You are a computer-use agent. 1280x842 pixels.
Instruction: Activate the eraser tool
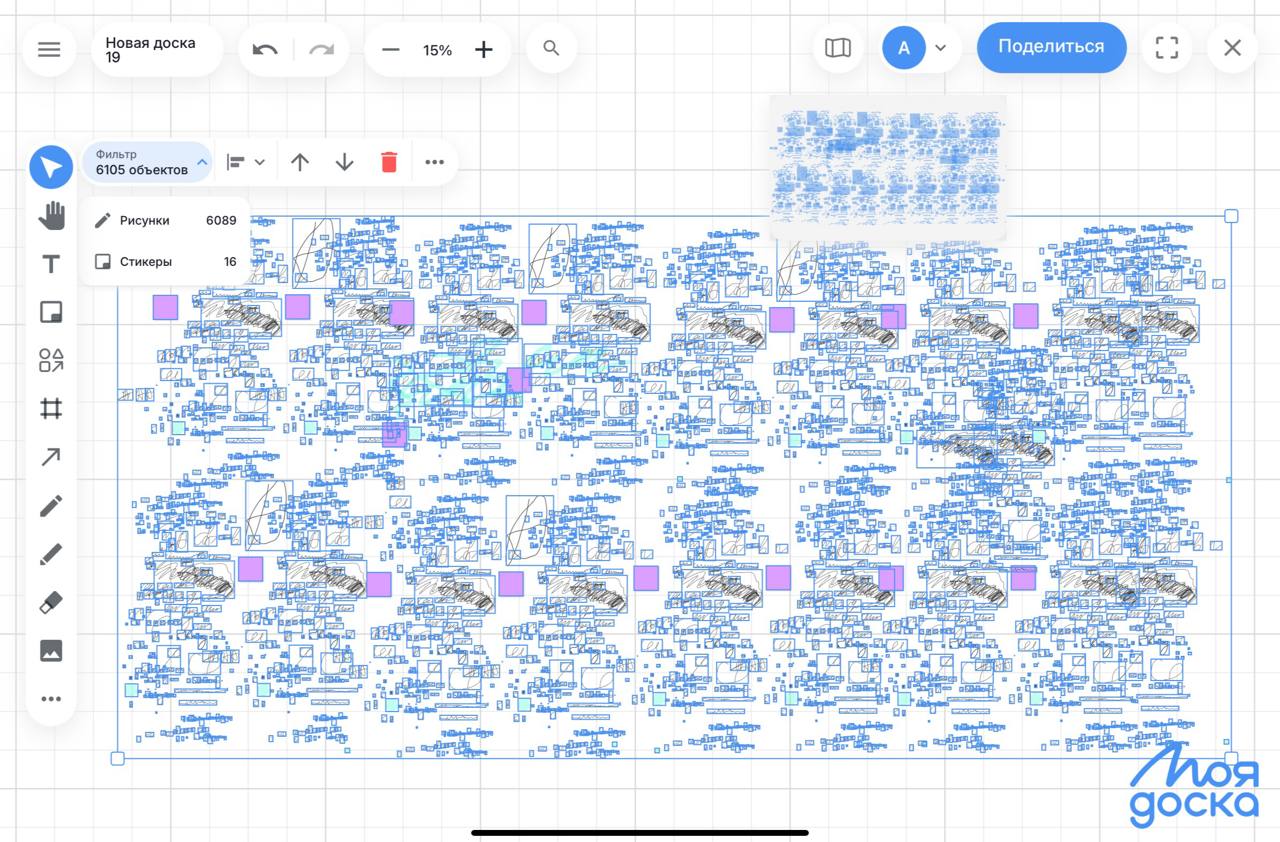pyautogui.click(x=51, y=602)
